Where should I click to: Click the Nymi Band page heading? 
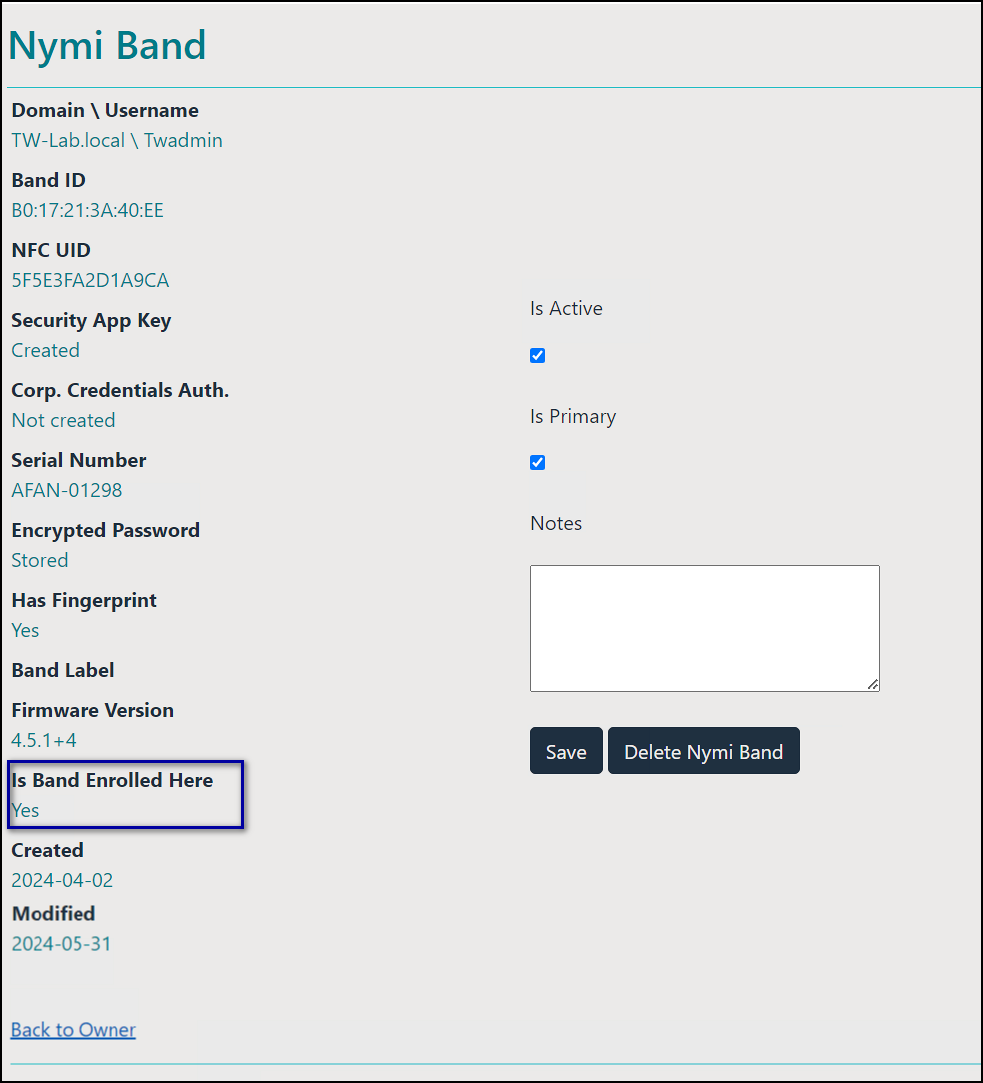tap(107, 46)
